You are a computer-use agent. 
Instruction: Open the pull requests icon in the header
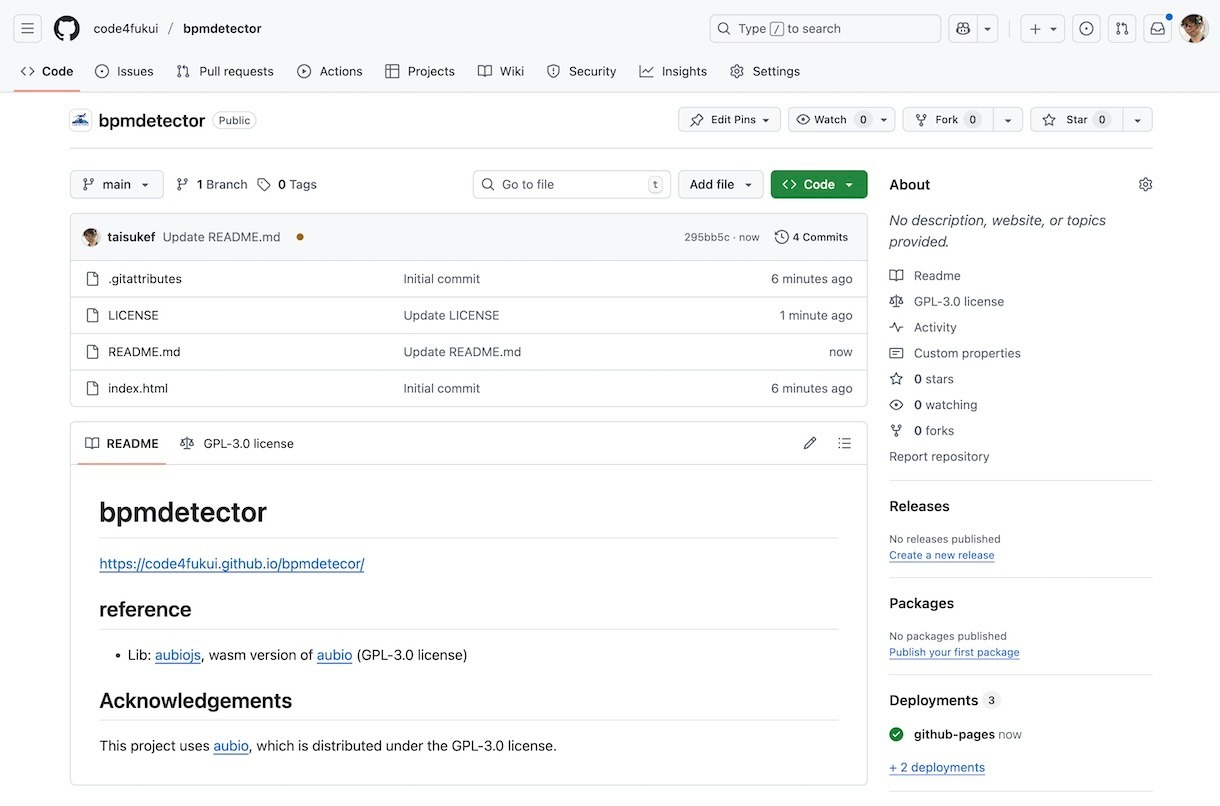[x=1122, y=29]
